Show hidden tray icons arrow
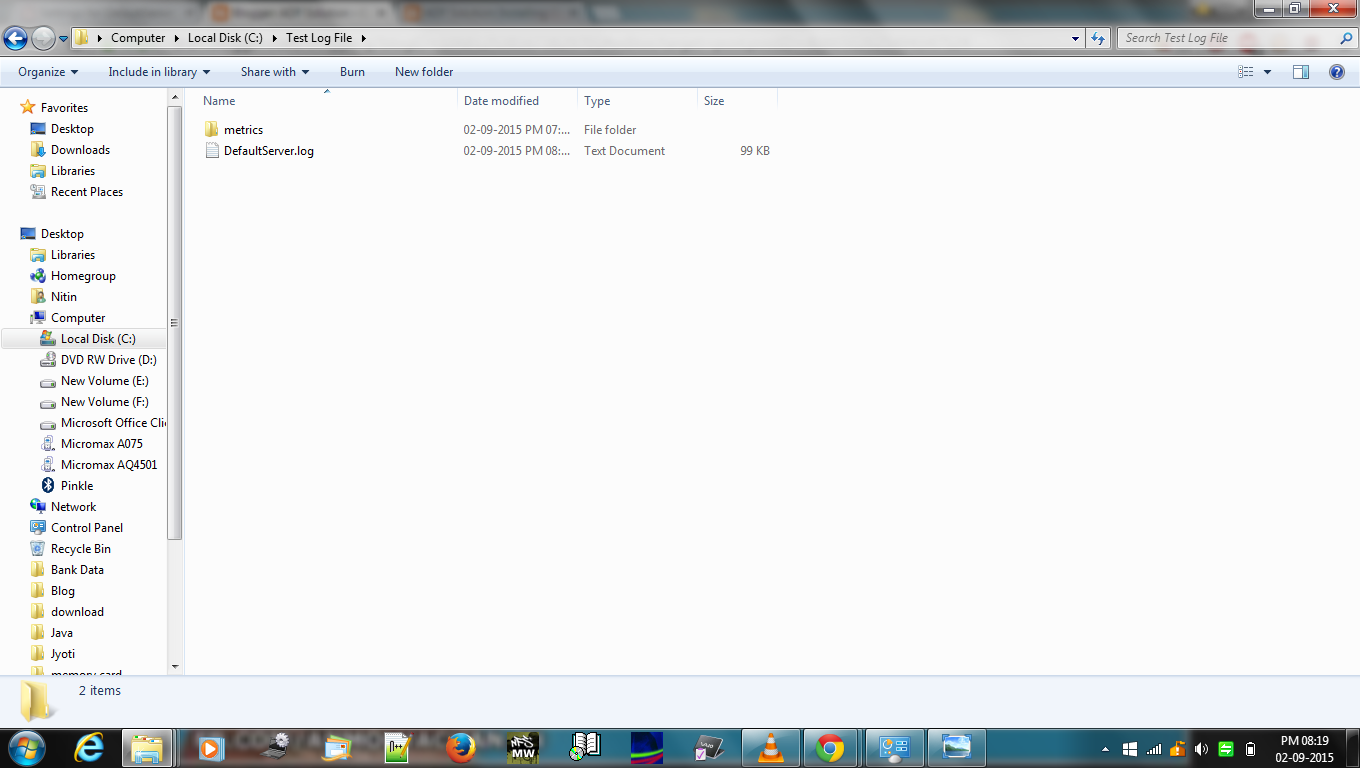 click(1105, 749)
